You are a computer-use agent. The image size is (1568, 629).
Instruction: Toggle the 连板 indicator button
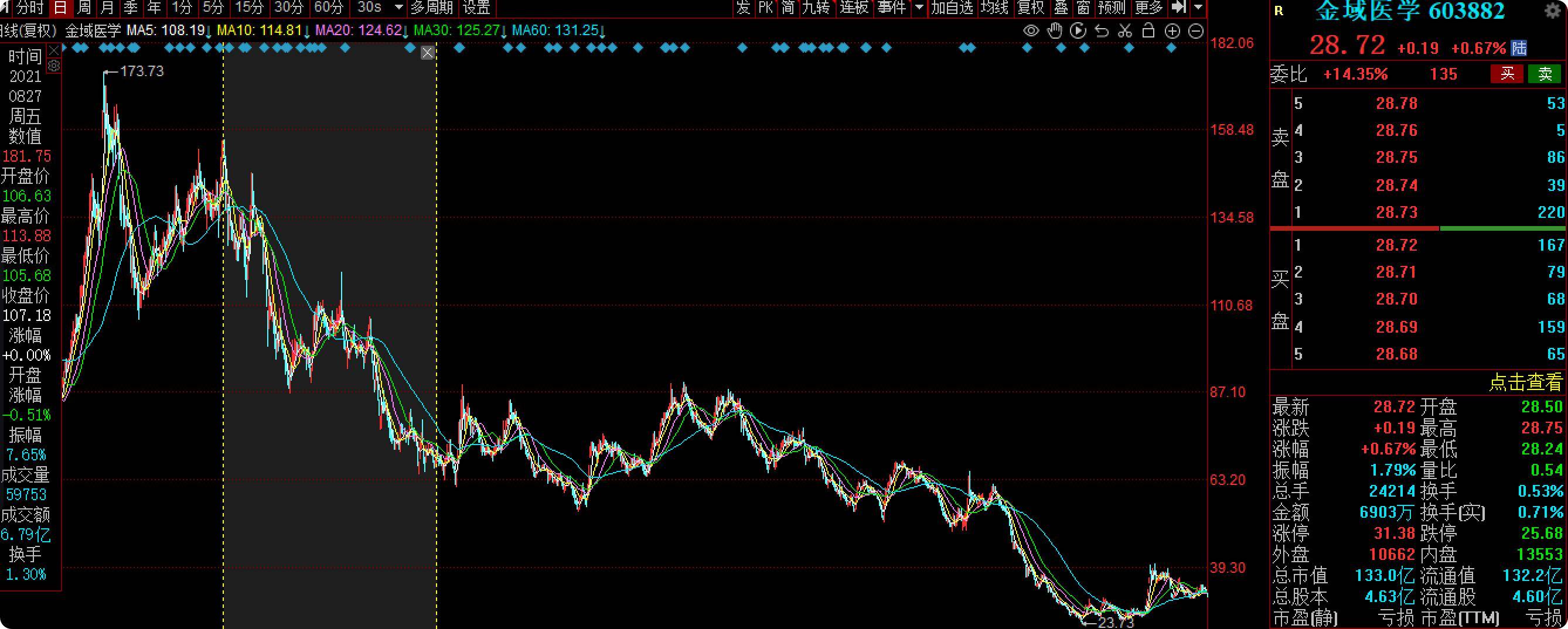coord(854,8)
